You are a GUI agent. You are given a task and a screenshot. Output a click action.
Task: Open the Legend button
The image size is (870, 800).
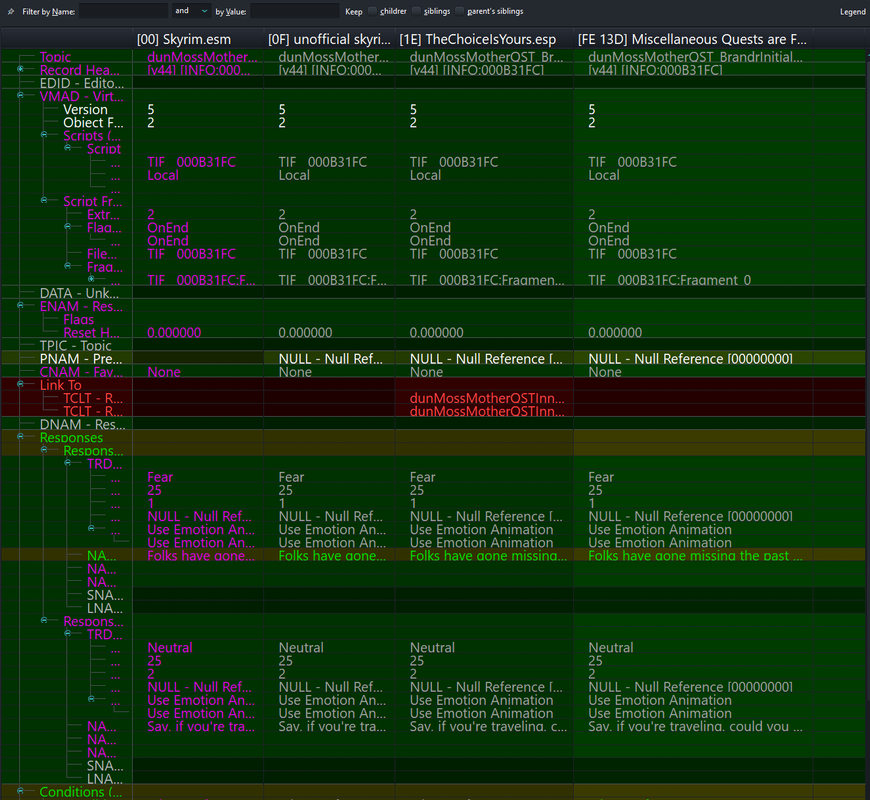852,12
